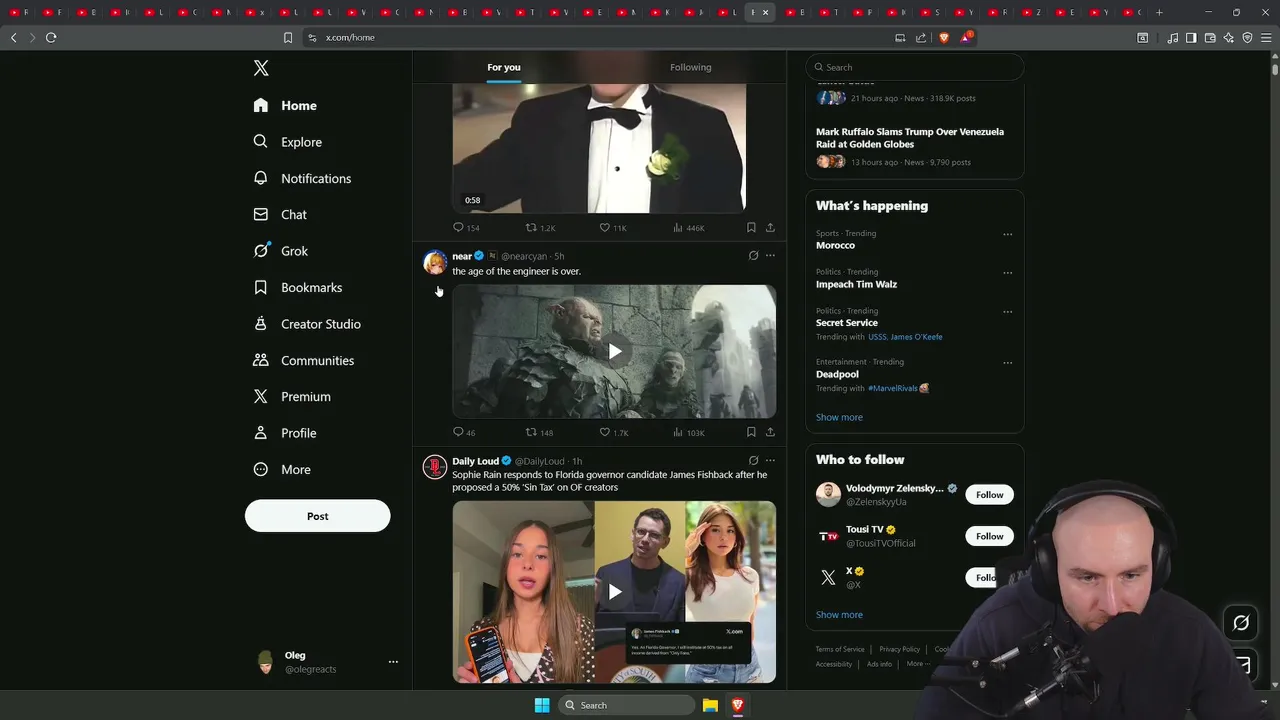This screenshot has width=1280, height=720.
Task: Reply to the tuxedo video post with 154 replies
Action: tap(466, 228)
